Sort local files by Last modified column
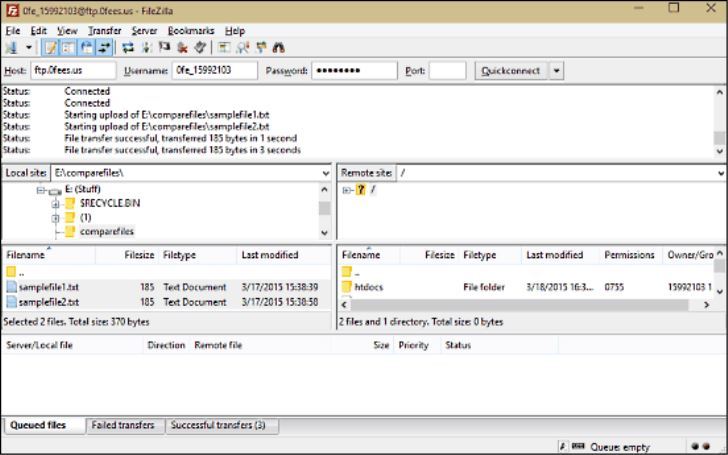Screen dimensions: 728x455 click(x=284, y=255)
